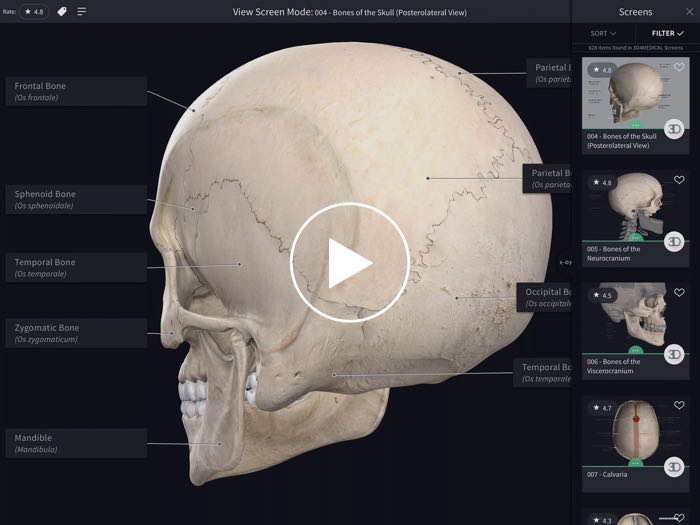Image resolution: width=700 pixels, height=525 pixels.
Task: Select the Zygomatic Bone label
Action: [76, 333]
